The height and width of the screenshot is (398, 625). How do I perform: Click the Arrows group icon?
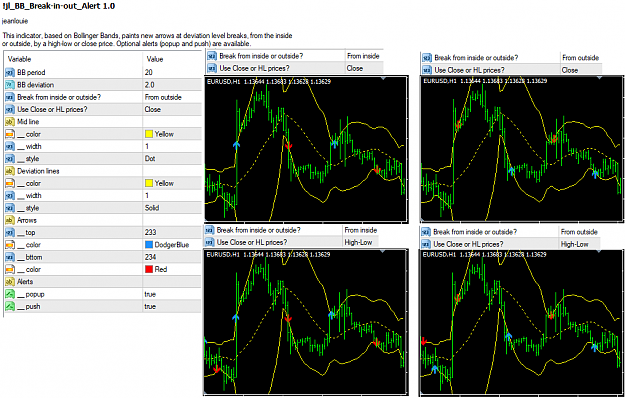pyautogui.click(x=10, y=220)
